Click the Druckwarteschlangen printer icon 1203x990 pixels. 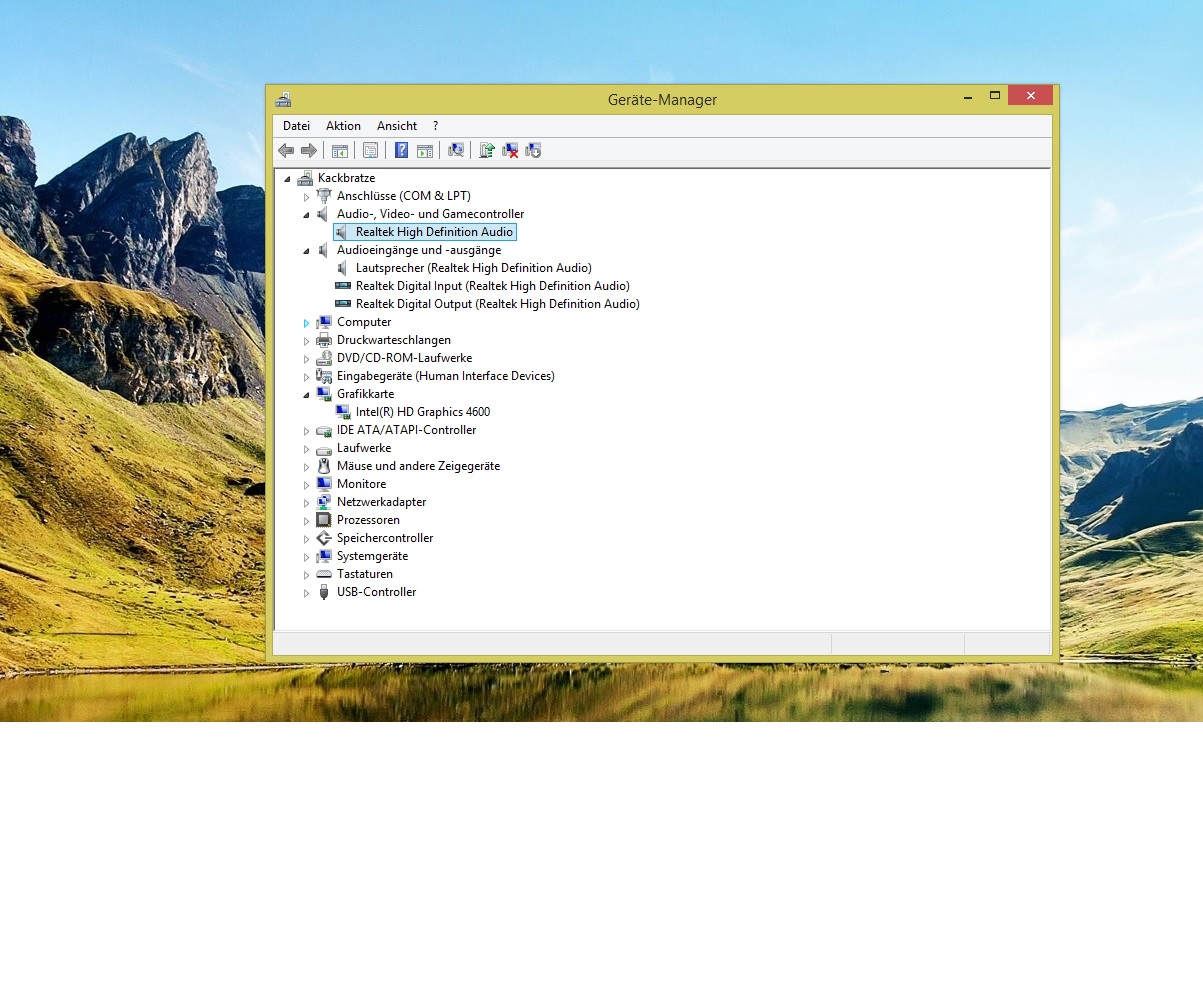click(324, 340)
